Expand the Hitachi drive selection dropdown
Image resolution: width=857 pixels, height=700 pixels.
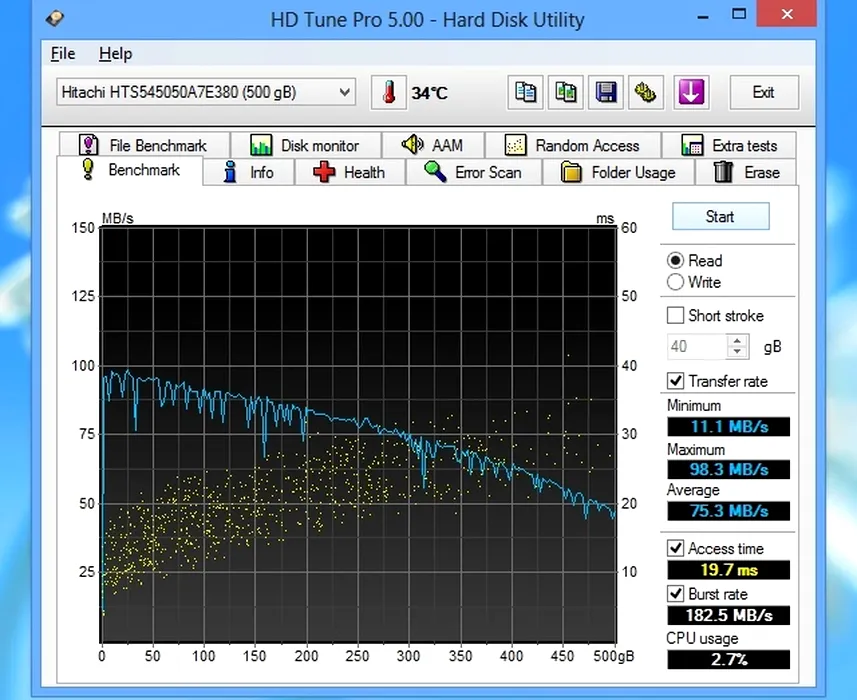345,93
